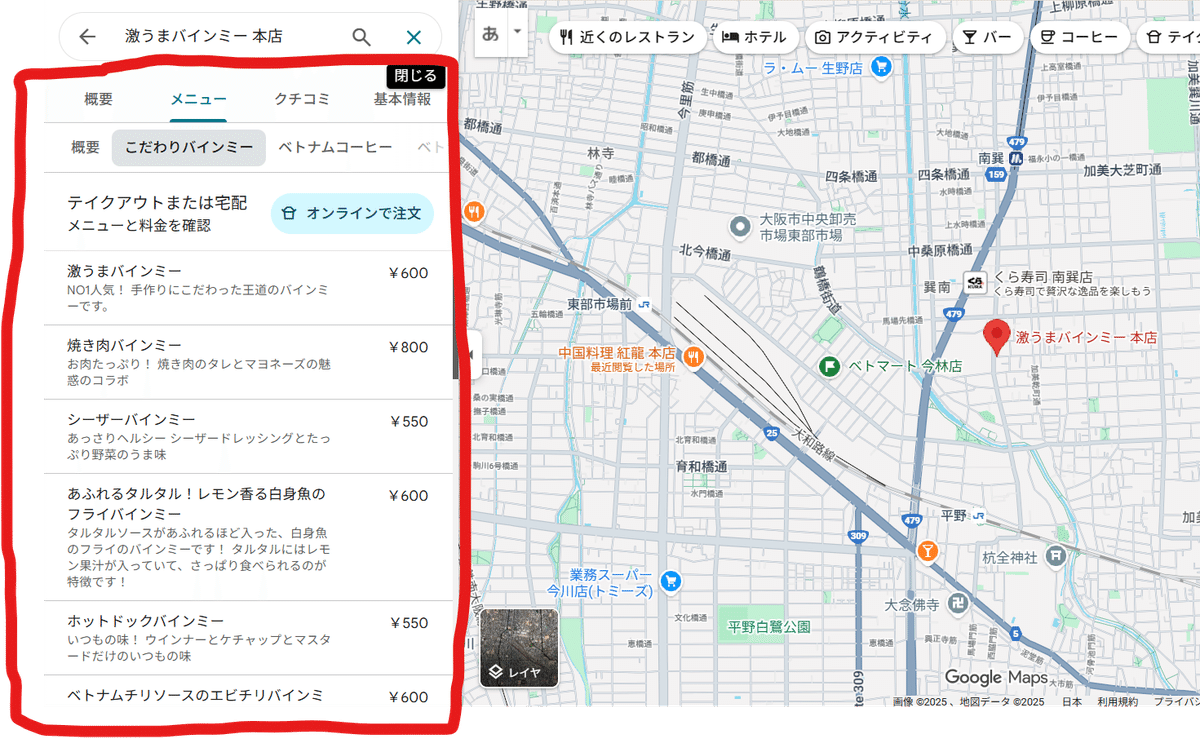Click the オンラインで注文 button

click(352, 213)
